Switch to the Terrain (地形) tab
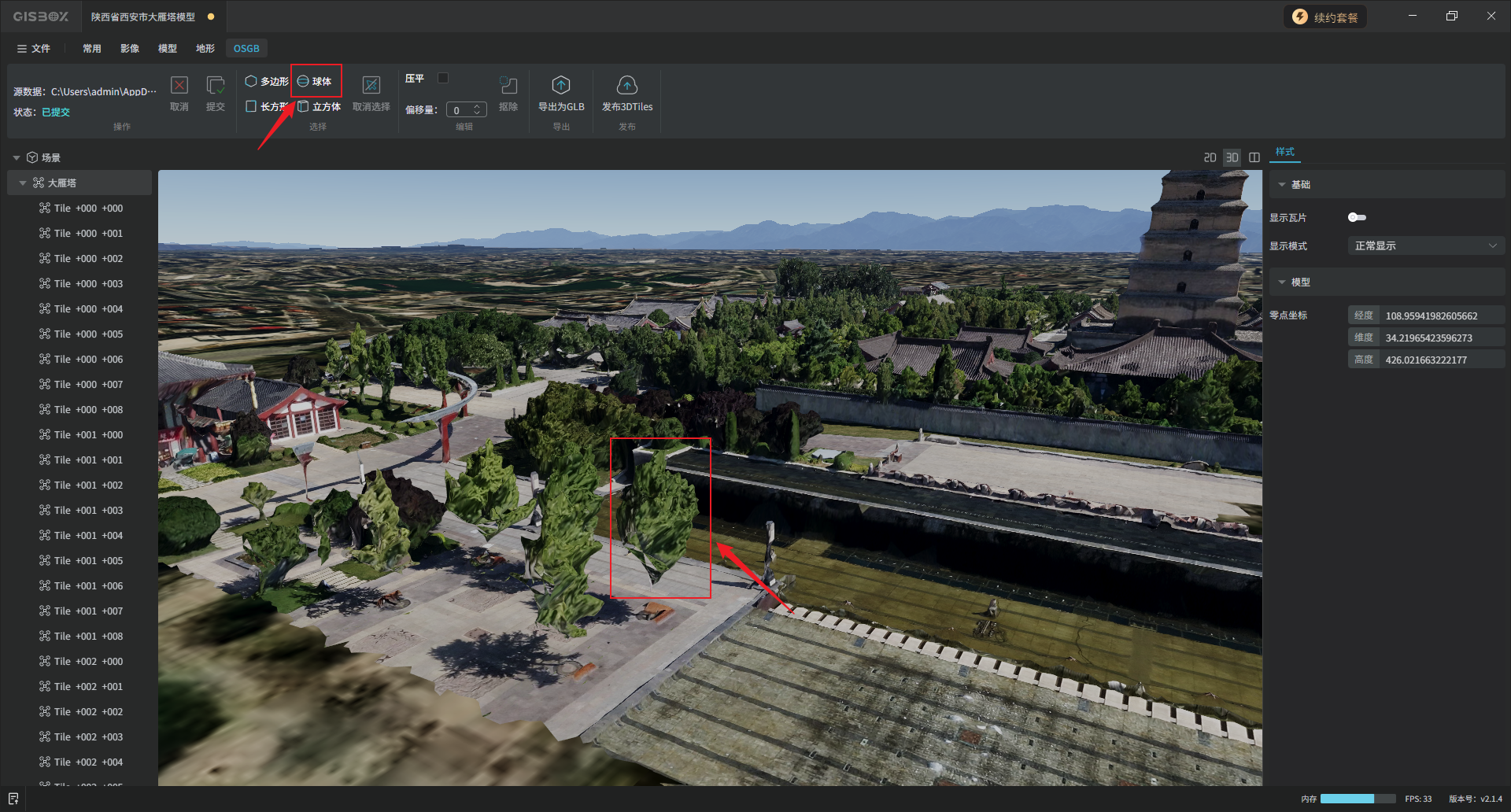Image resolution: width=1511 pixels, height=812 pixels. pos(205,49)
